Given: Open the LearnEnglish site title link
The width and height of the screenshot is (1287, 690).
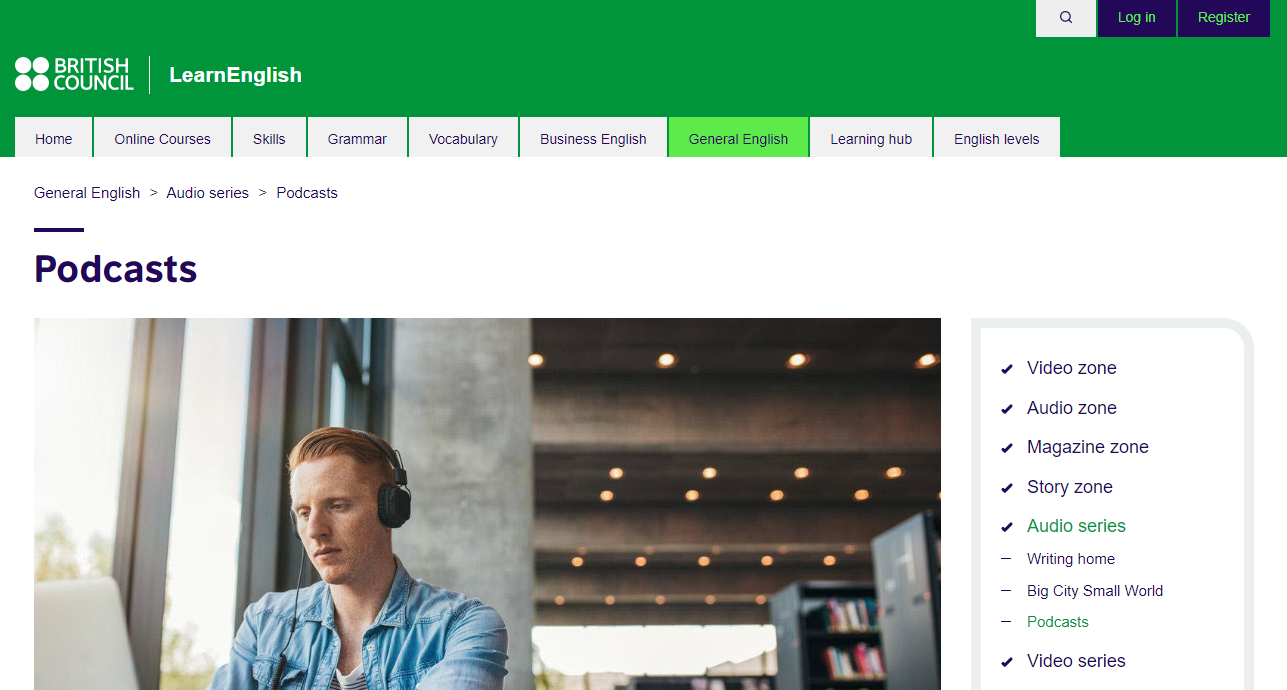Looking at the screenshot, I should point(235,75).
